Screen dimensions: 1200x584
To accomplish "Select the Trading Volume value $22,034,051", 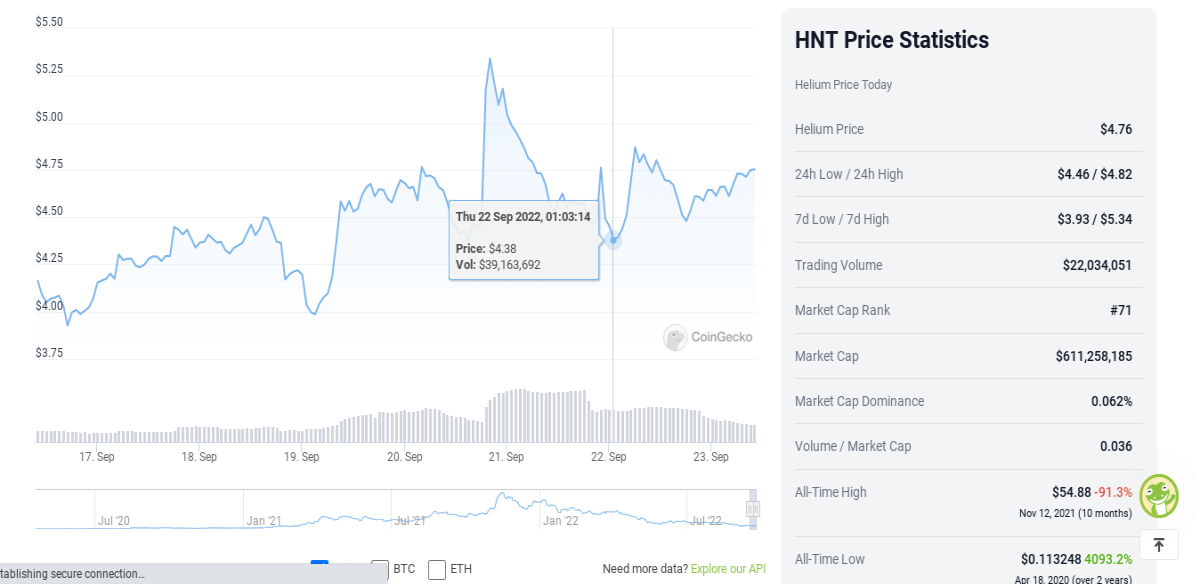I will click(1098, 265).
